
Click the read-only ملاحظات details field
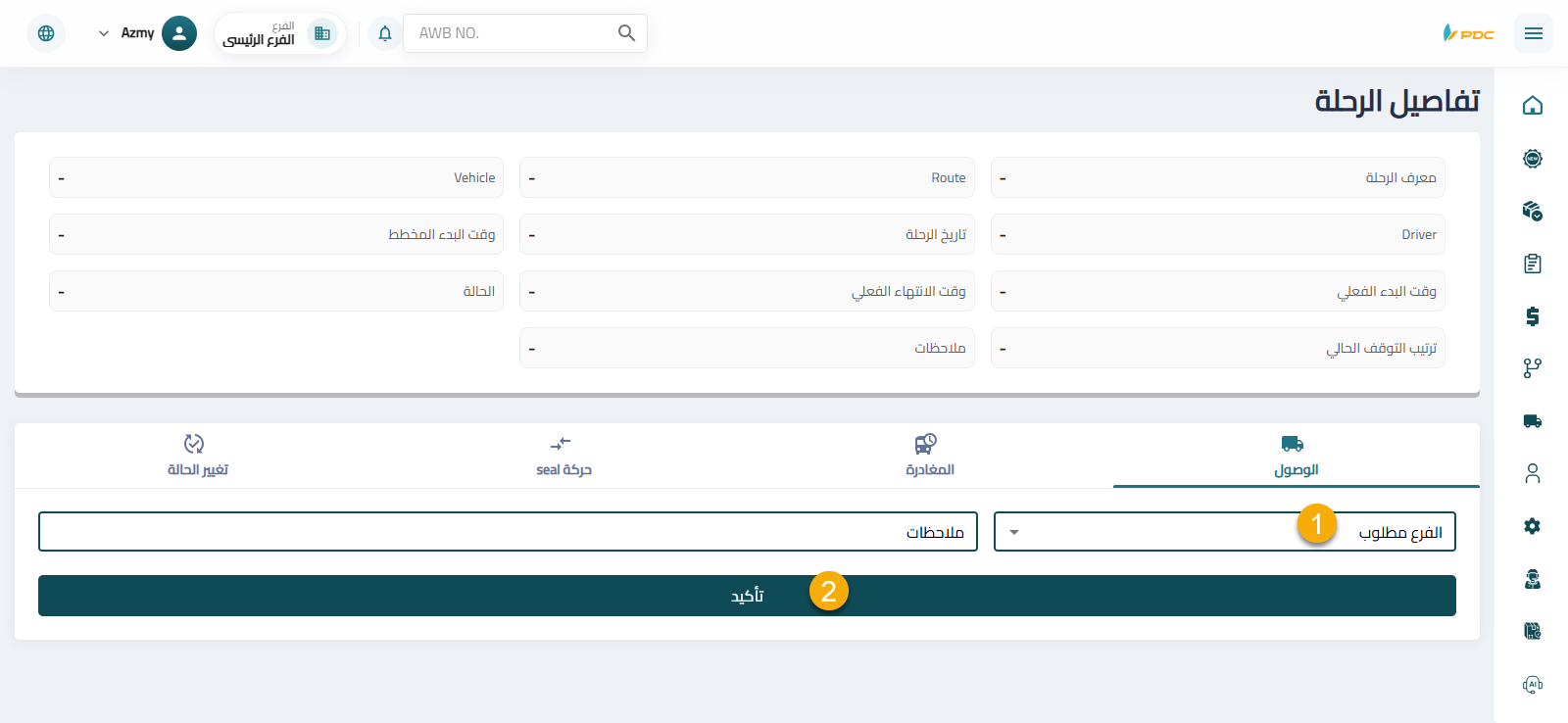747,348
